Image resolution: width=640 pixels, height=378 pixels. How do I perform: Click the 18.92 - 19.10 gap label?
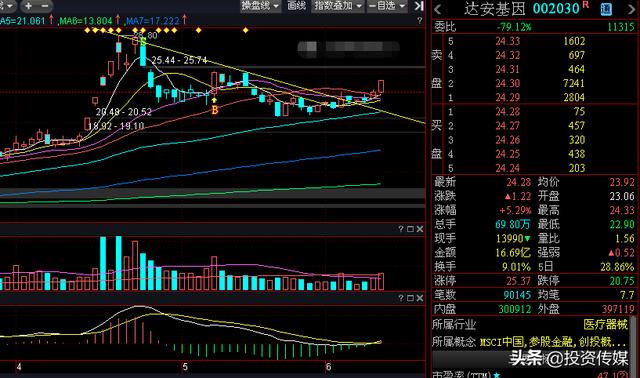pos(116,126)
